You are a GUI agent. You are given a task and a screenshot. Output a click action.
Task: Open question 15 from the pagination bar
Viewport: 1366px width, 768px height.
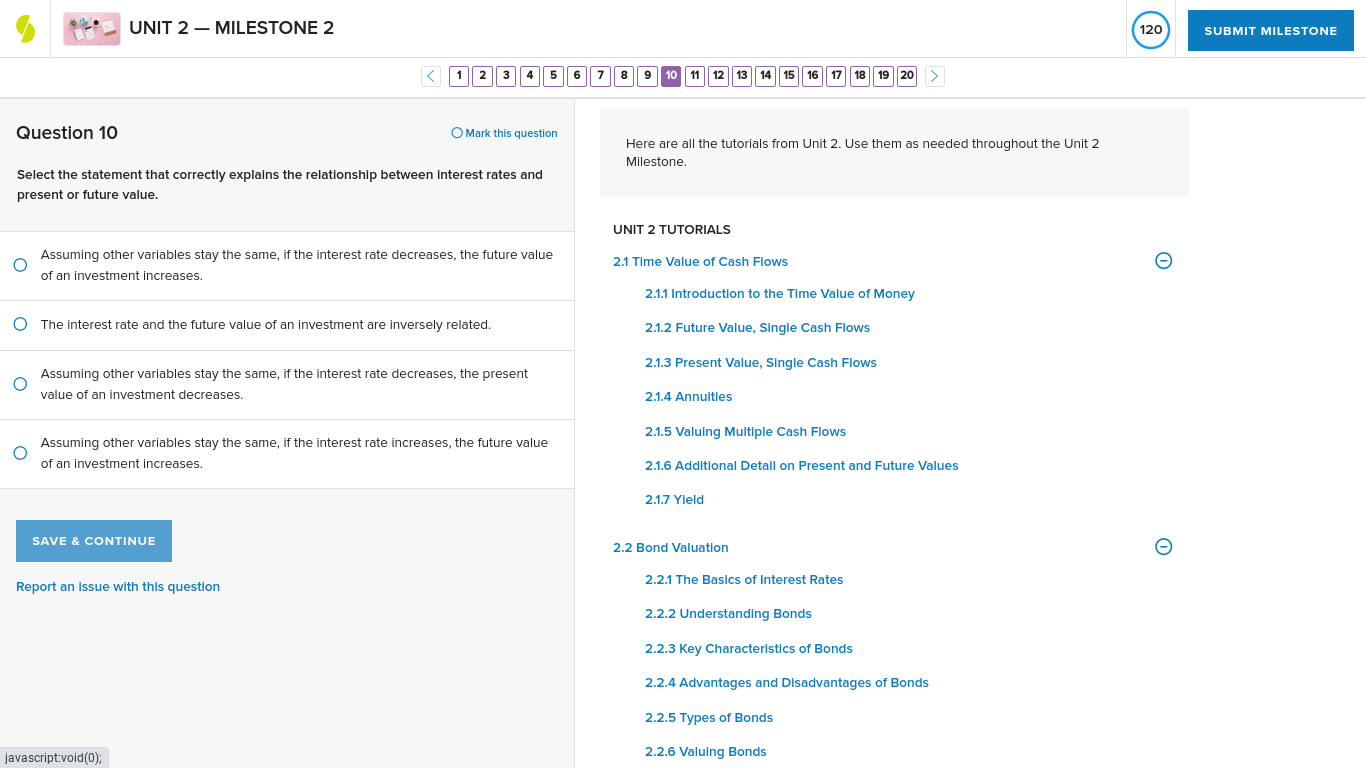point(789,76)
